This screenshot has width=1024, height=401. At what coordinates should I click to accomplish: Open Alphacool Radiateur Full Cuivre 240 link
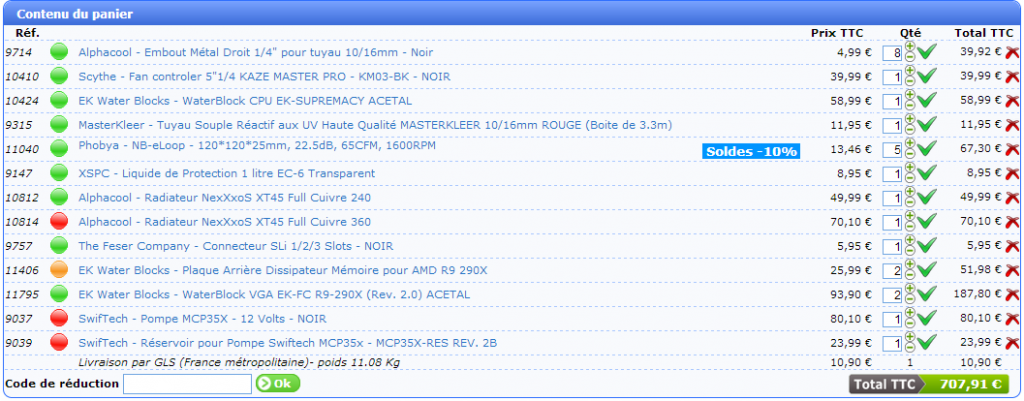(x=225, y=198)
